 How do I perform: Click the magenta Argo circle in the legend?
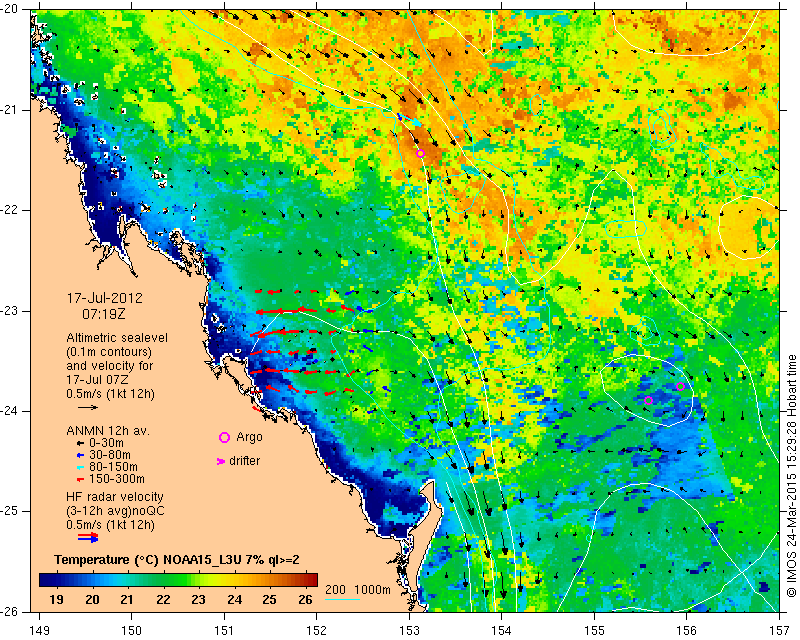[x=224, y=437]
